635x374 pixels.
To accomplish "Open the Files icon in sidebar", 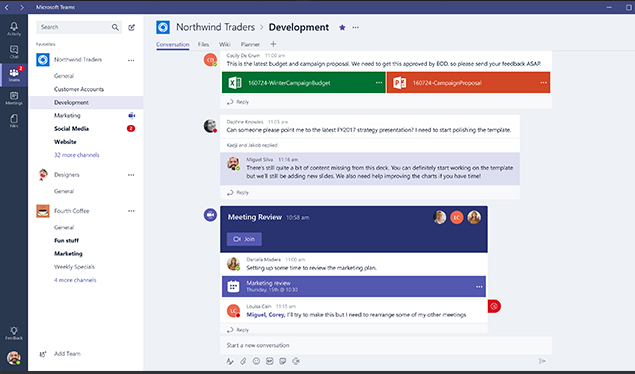I will (x=14, y=121).
